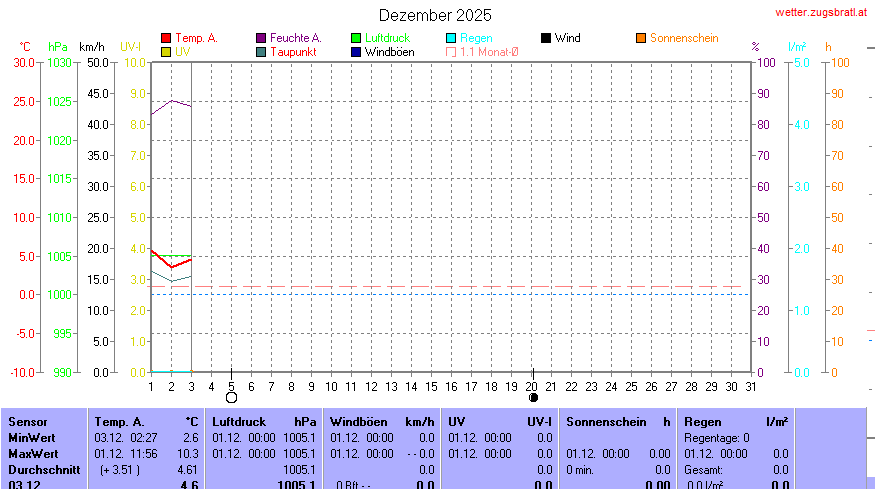Viewport: 875px width, 489px height.
Task: Click the red Temp. A. legend square
Action: 166,38
